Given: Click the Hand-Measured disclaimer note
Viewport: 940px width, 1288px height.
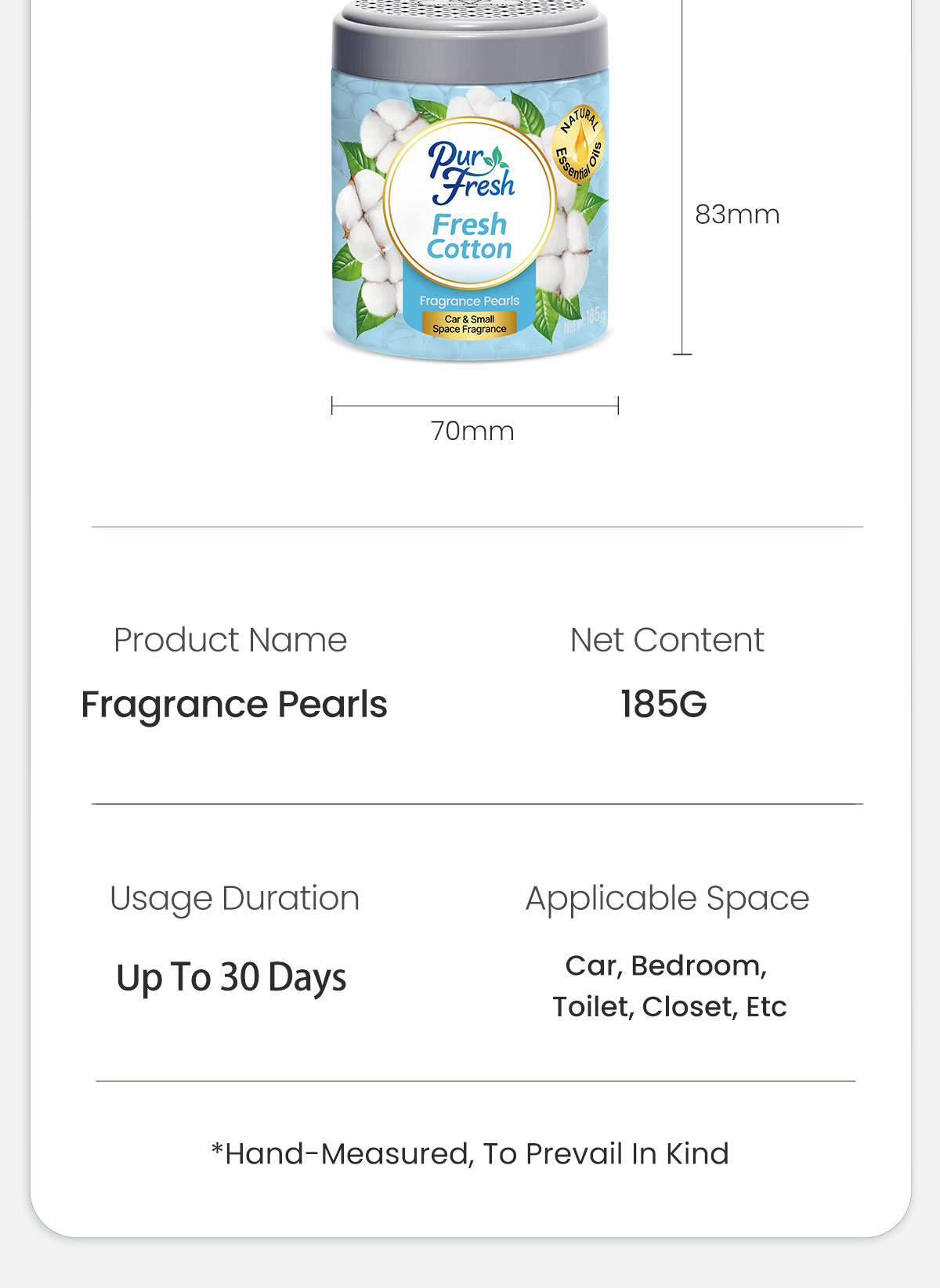Looking at the screenshot, I should 470,1154.
